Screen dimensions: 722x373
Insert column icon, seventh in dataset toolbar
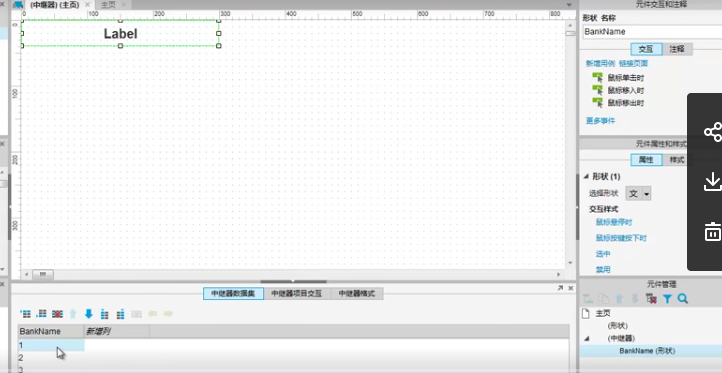coord(120,314)
